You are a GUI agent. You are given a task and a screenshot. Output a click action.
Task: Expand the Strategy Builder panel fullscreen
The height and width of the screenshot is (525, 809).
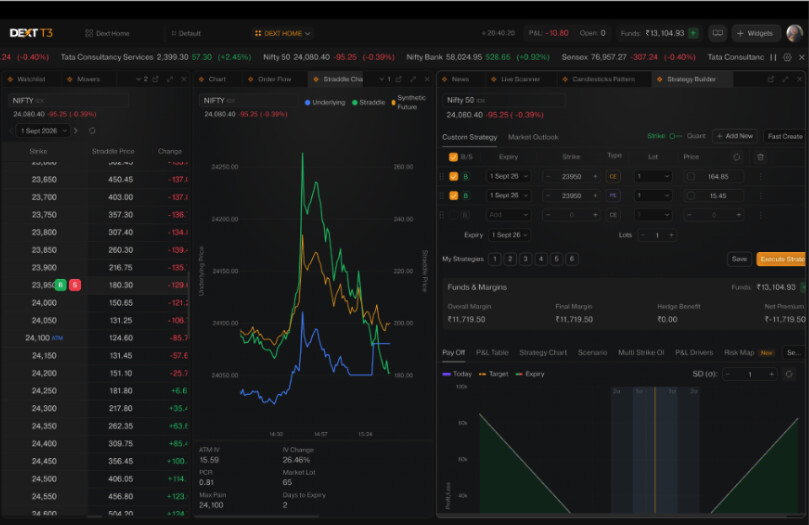[785, 79]
